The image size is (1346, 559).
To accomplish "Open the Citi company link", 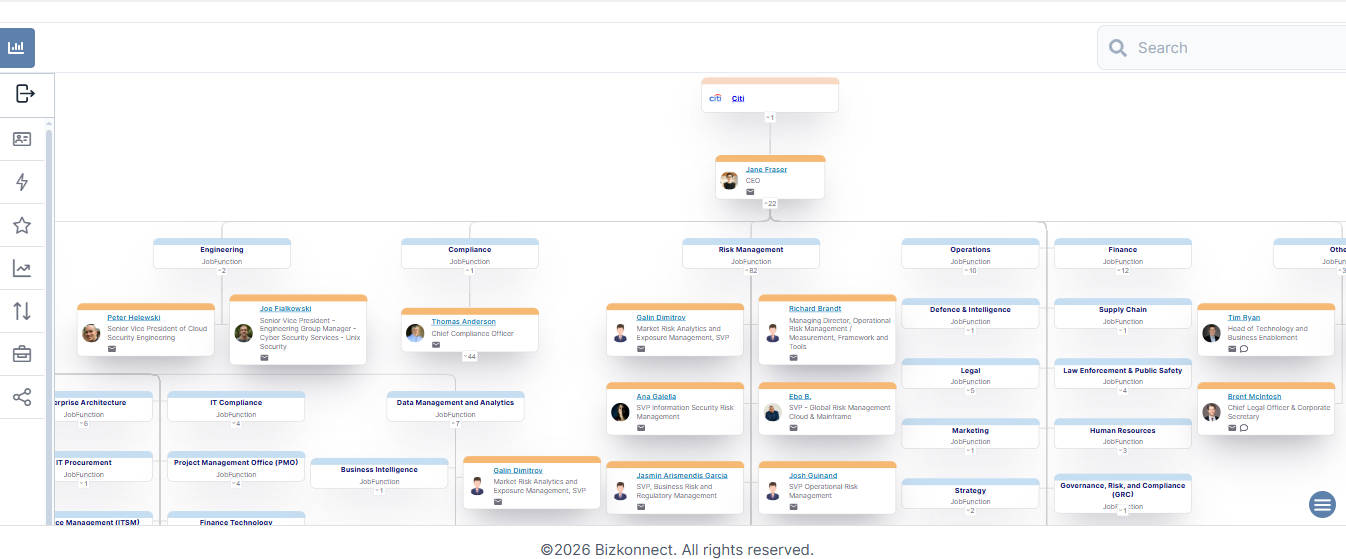I will point(738,98).
